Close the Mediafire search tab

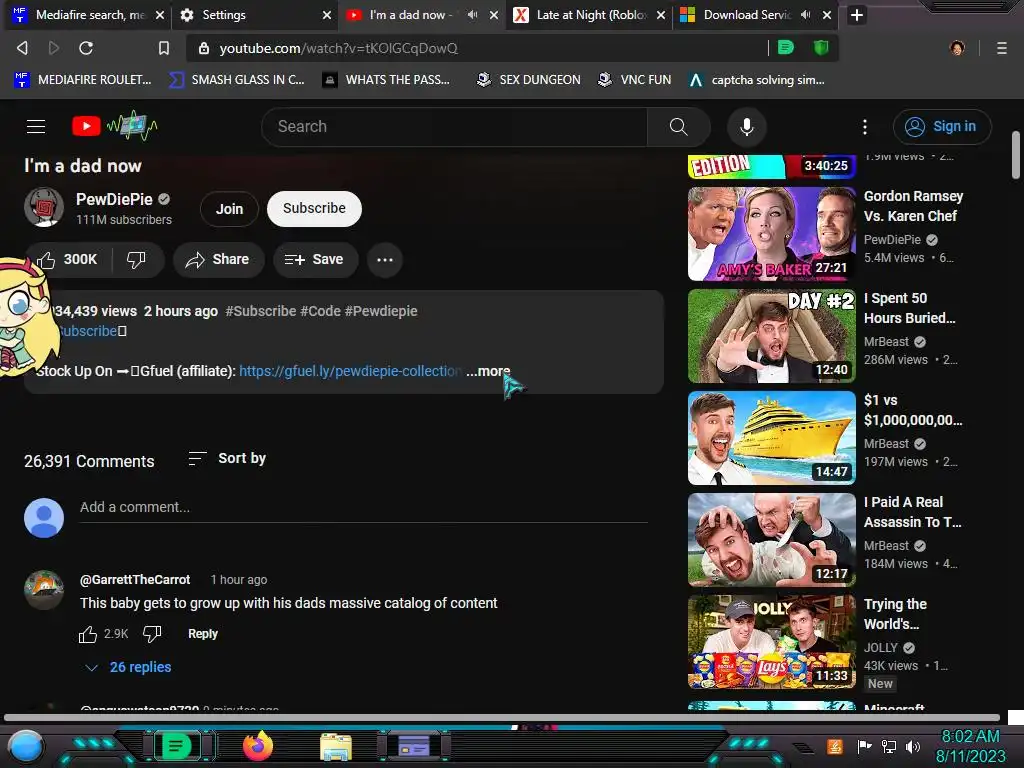click(x=159, y=14)
